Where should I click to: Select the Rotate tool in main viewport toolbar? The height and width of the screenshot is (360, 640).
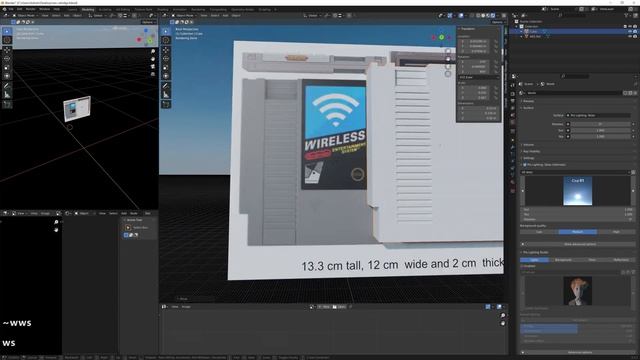tap(166, 59)
